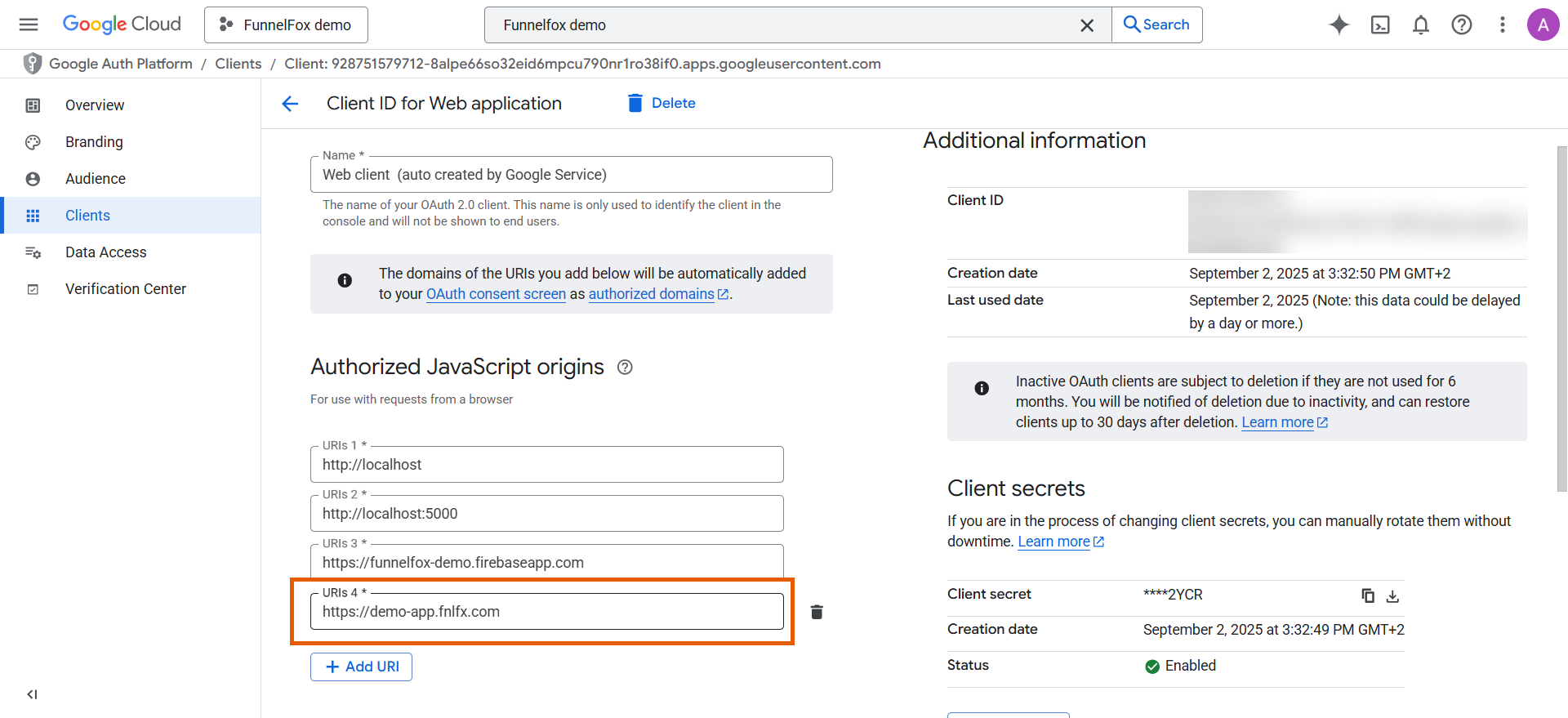Click the Branding palette icon
This screenshot has height=718, width=1568.
click(33, 142)
